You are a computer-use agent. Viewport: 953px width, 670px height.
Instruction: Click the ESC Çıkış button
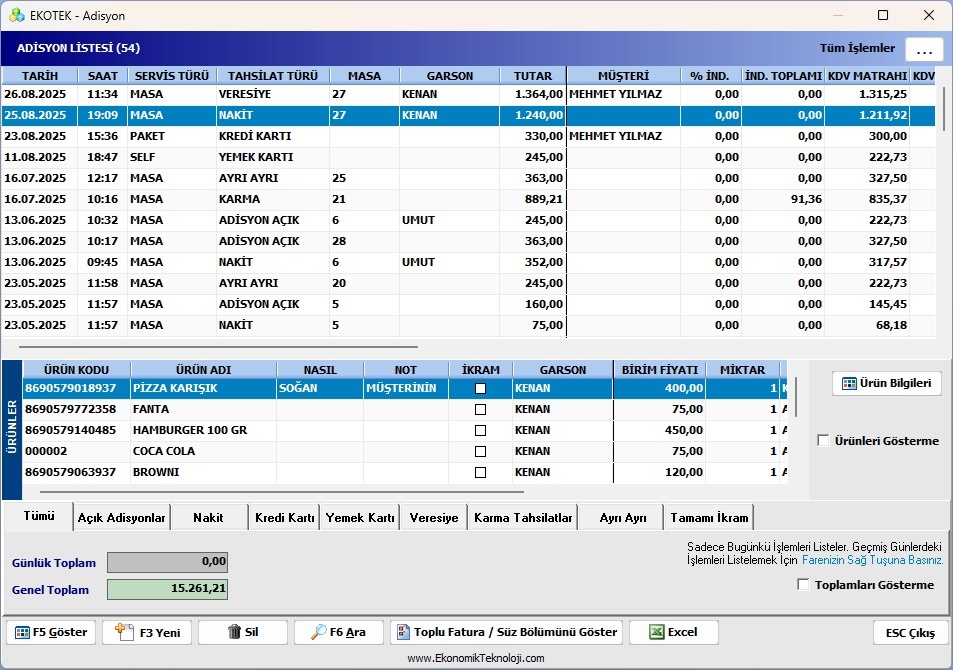click(910, 632)
